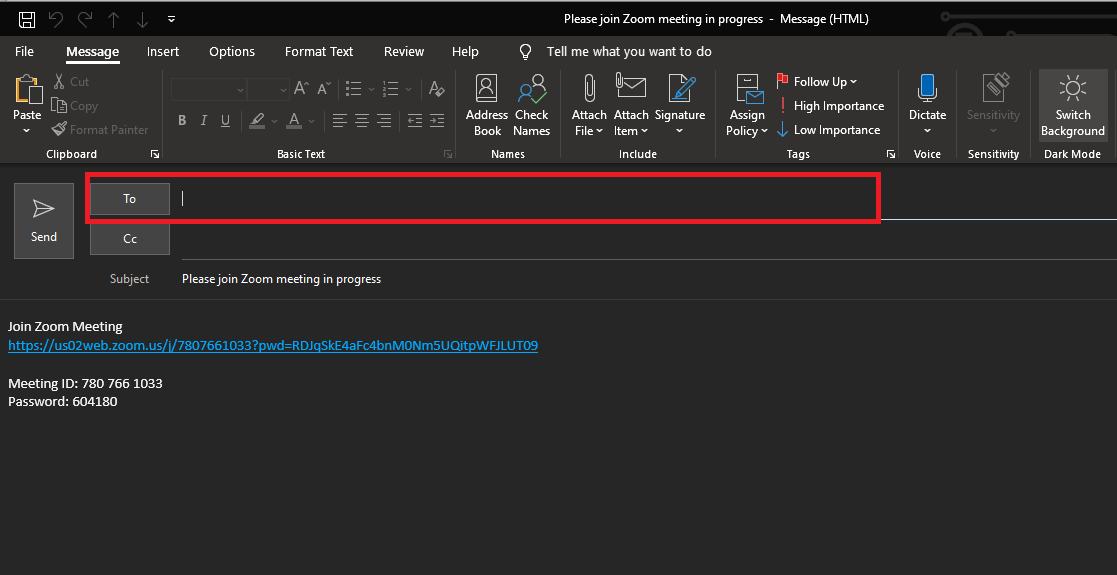1117x575 pixels.
Task: Align text right
Action: tap(384, 120)
